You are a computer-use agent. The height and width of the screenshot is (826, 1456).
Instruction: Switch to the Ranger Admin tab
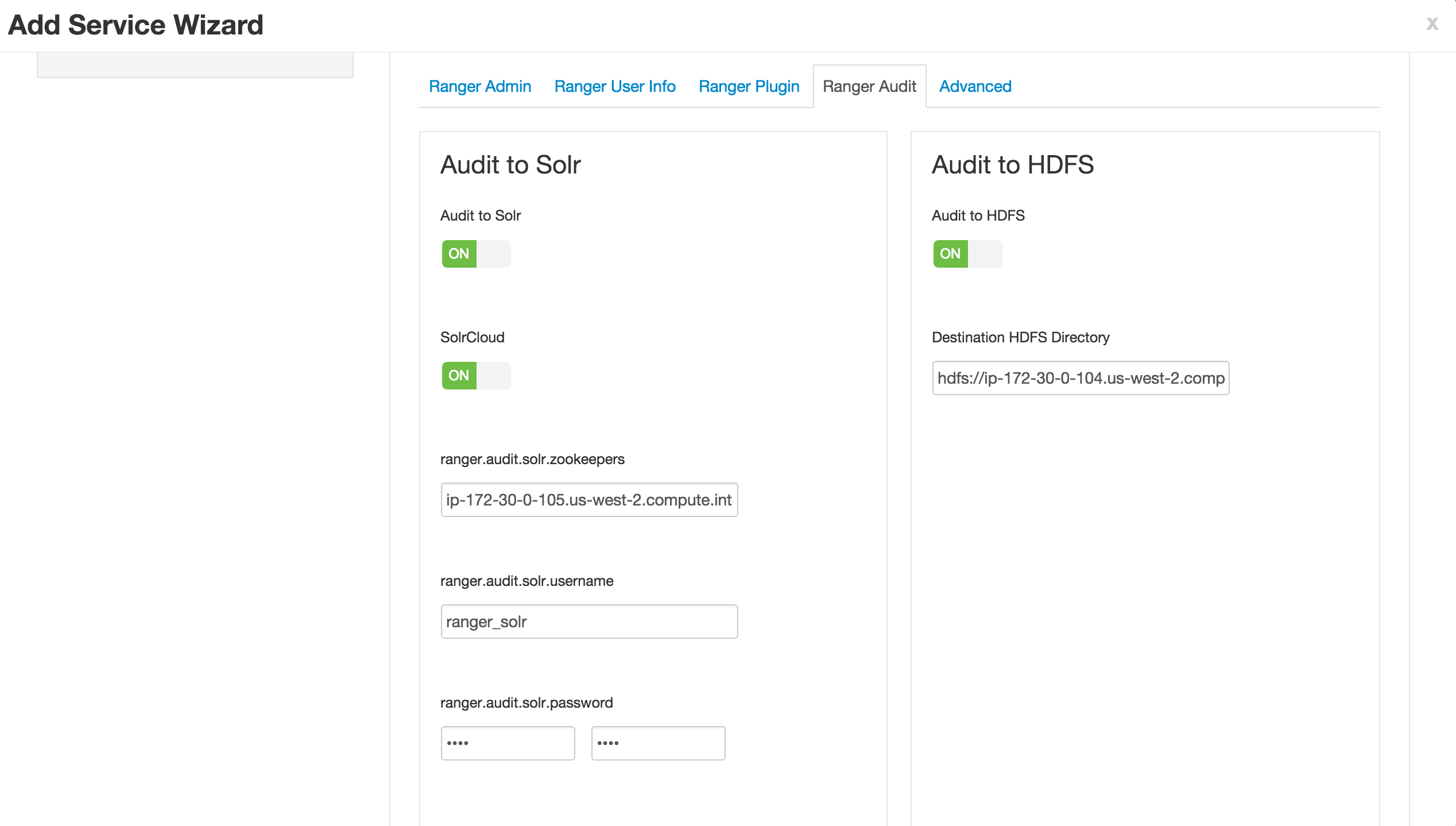point(480,86)
